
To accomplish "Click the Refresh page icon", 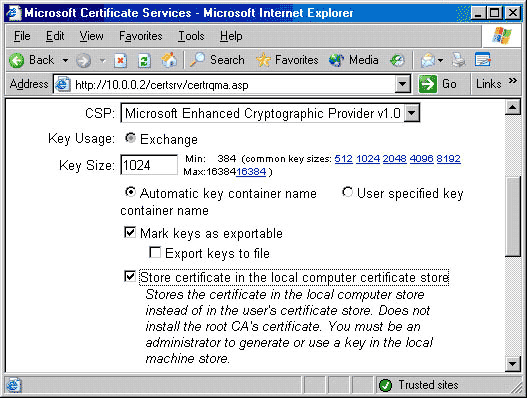I will pyautogui.click(x=144, y=61).
